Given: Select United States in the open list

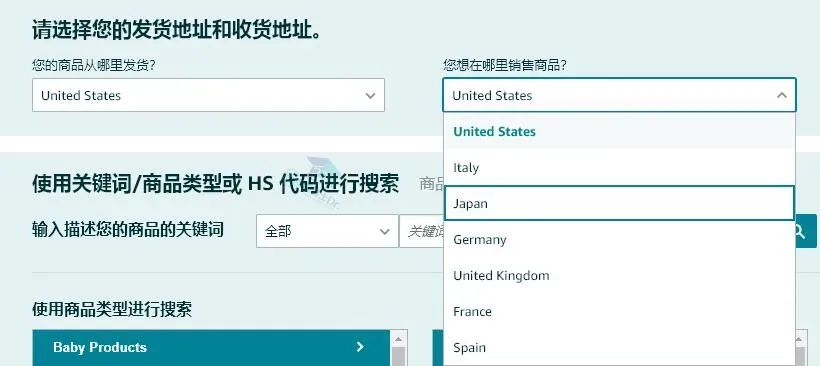Looking at the screenshot, I should (619, 131).
